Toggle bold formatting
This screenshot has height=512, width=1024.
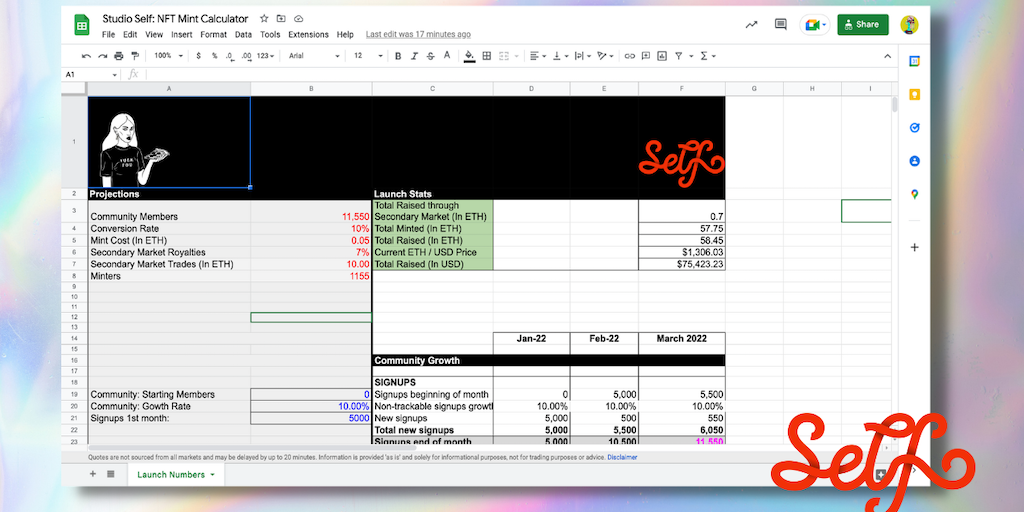pos(398,56)
